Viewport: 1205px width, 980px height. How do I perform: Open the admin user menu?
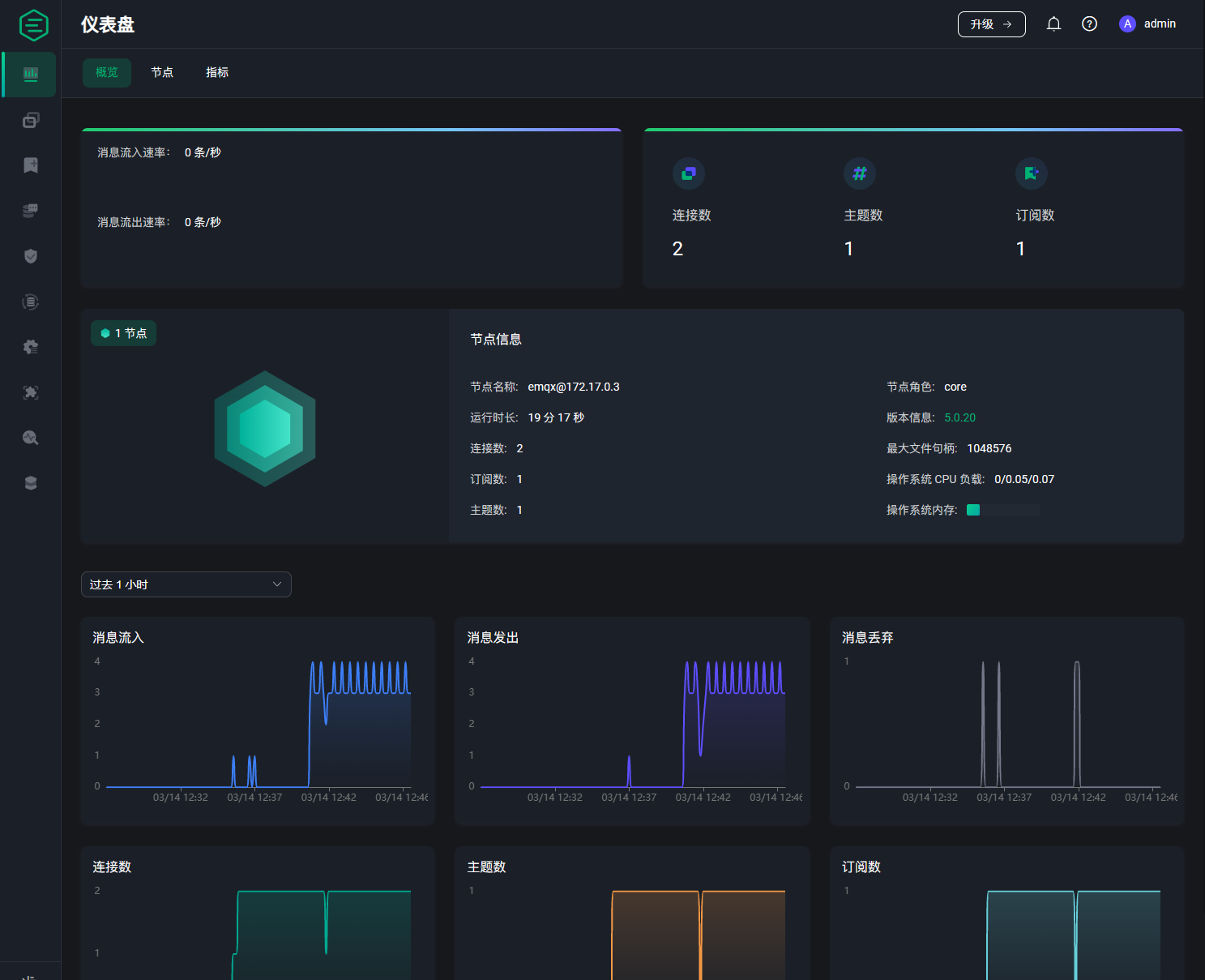1147,24
